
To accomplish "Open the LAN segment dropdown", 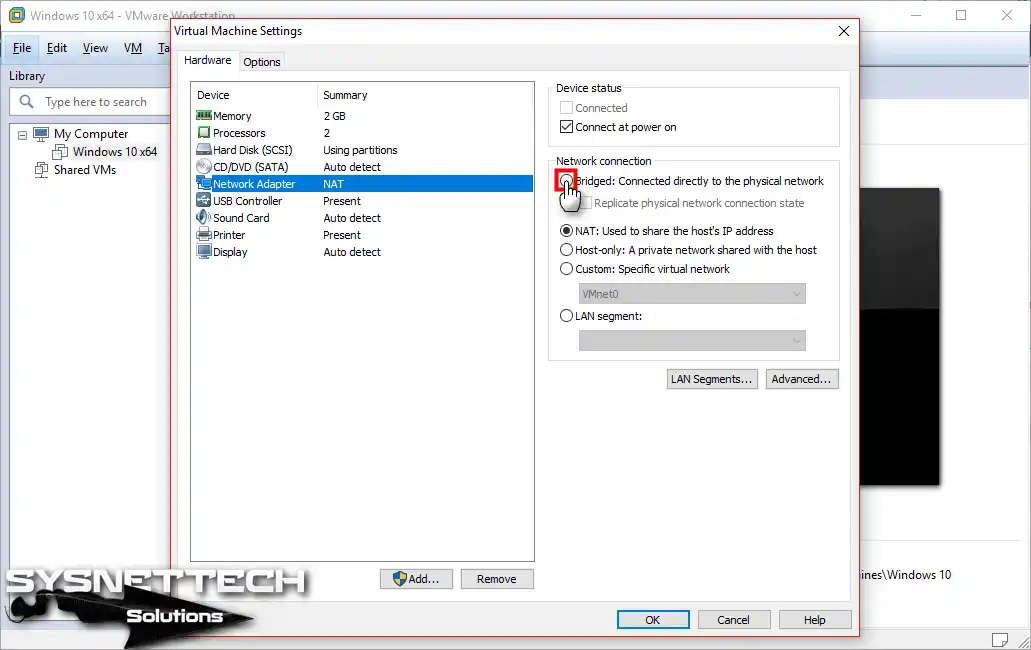I will (x=692, y=340).
